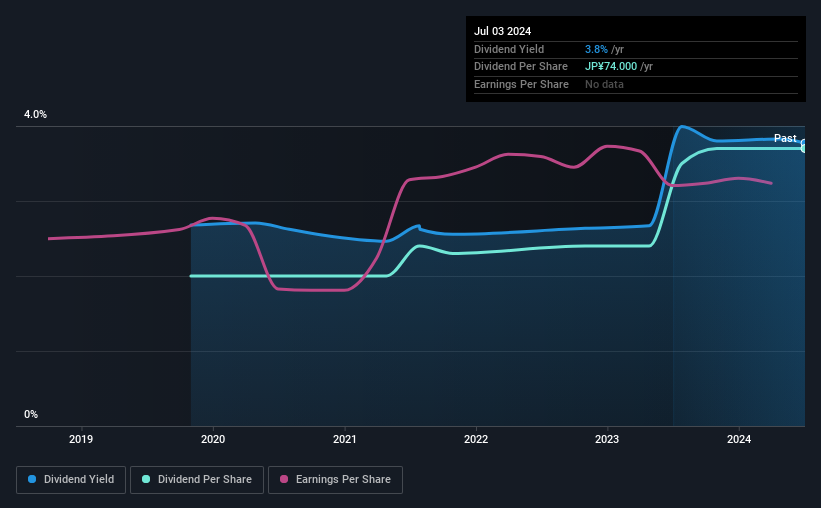This screenshot has height=508, width=821.
Task: Select the 2023 x-axis label
Action: [x=607, y=439]
